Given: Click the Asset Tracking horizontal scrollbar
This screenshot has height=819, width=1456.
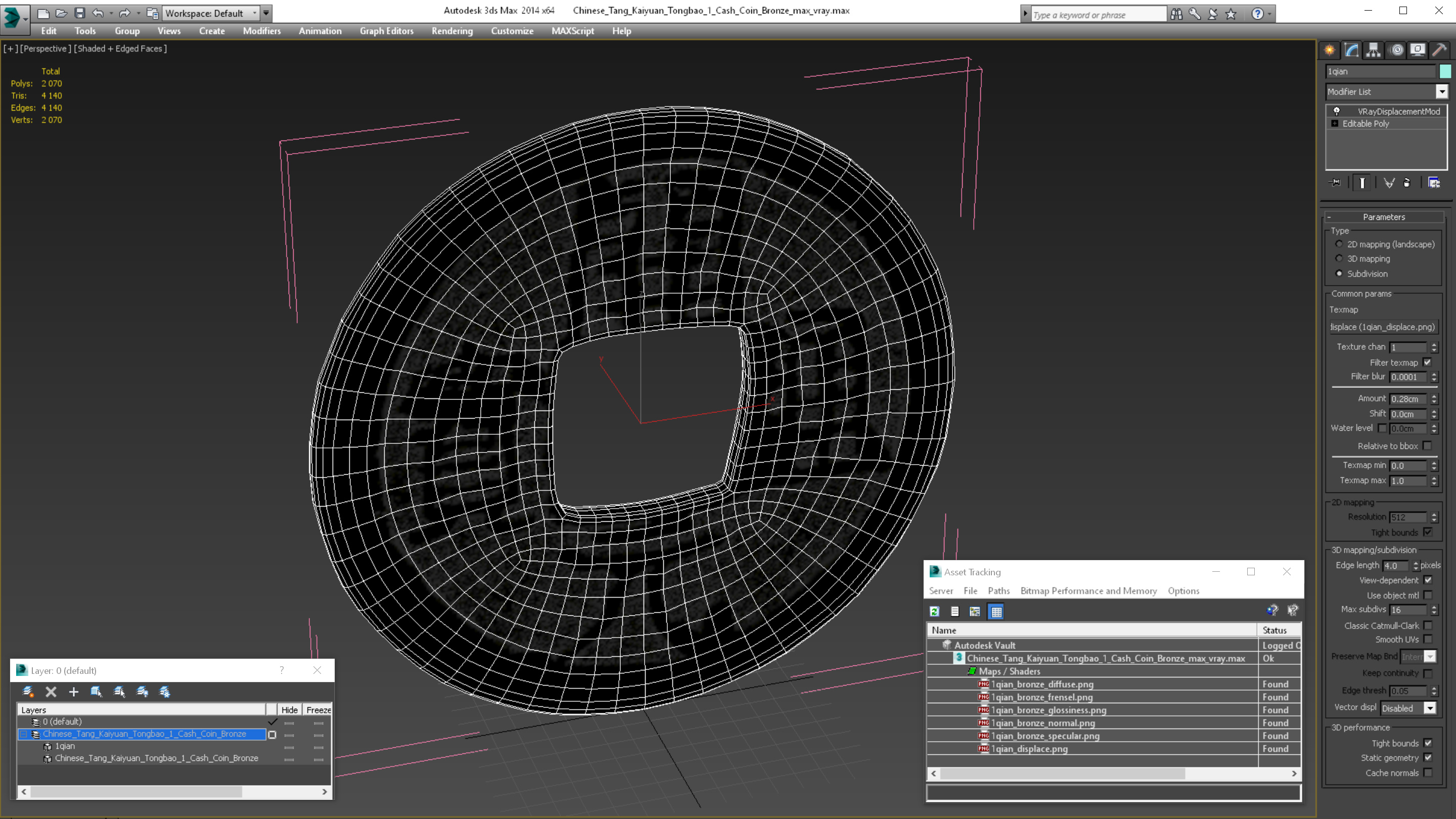Looking at the screenshot, I should pyautogui.click(x=1113, y=773).
